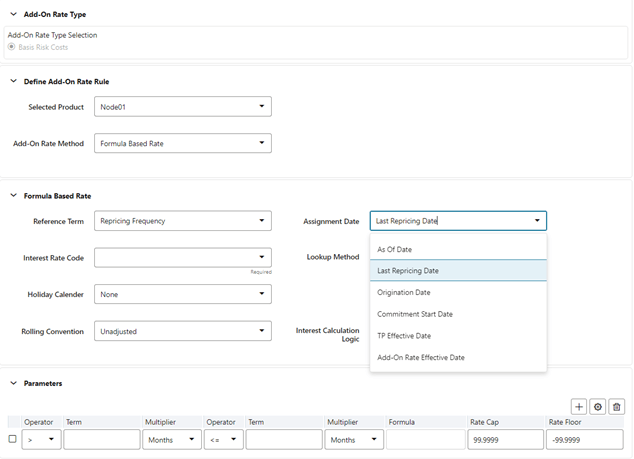Image resolution: width=634 pixels, height=459 pixels.
Task: Choose Add-On Rate Effective Date option
Action: pos(420,357)
